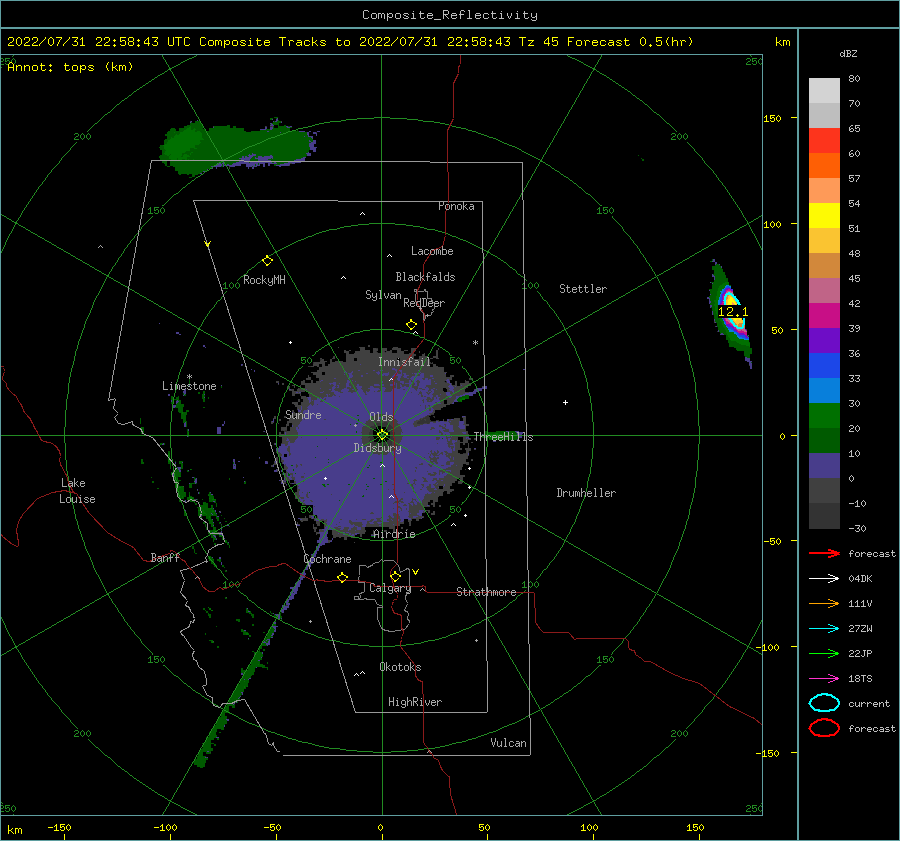Click the yellow diamond marker near RockyMH
The image size is (900, 841).
267,261
